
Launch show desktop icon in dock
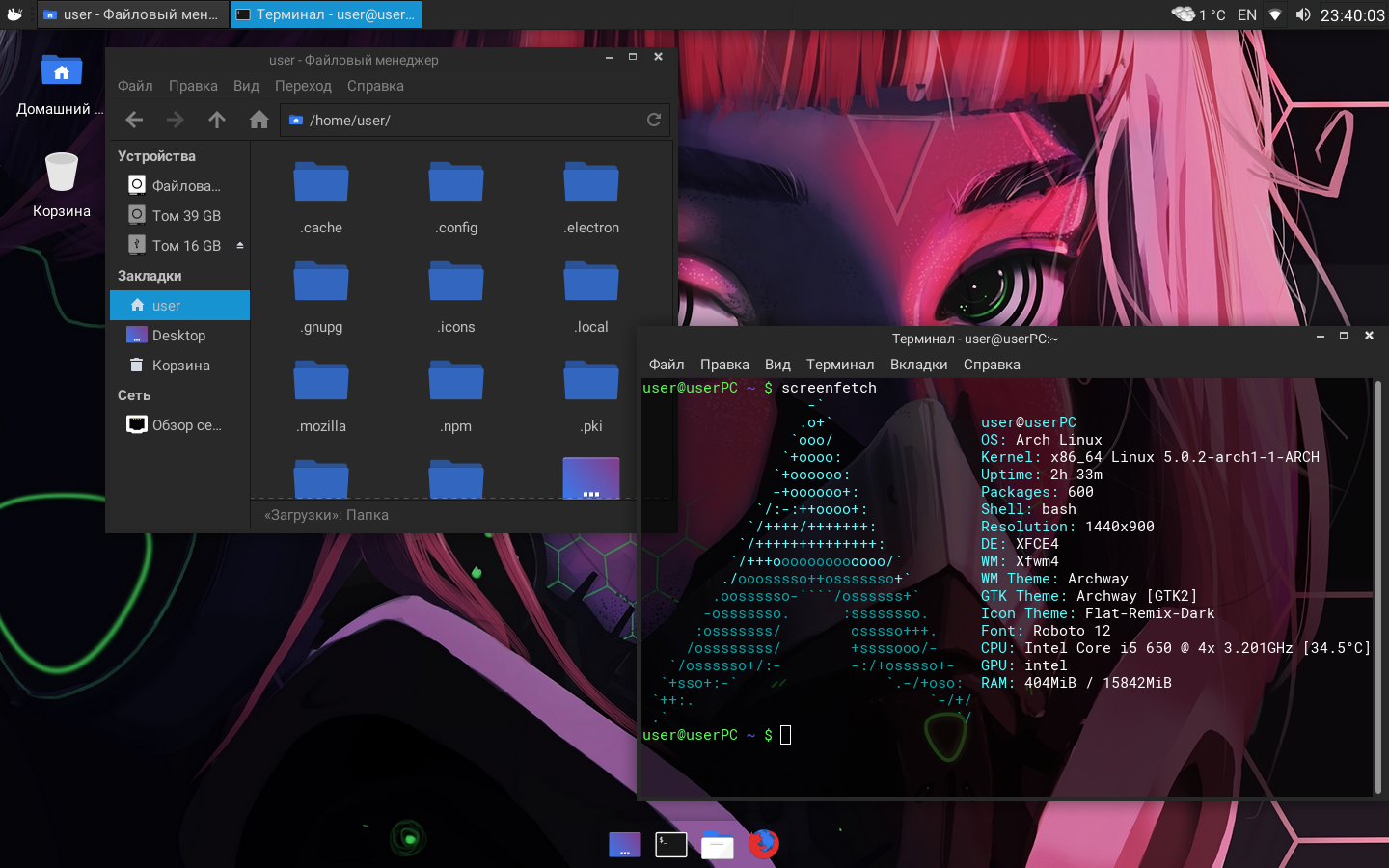coord(625,845)
